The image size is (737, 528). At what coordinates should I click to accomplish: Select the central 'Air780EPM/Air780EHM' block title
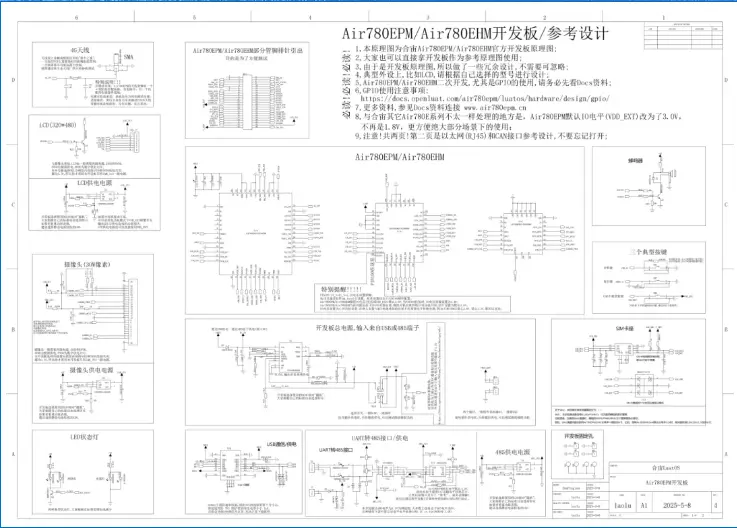400,157
